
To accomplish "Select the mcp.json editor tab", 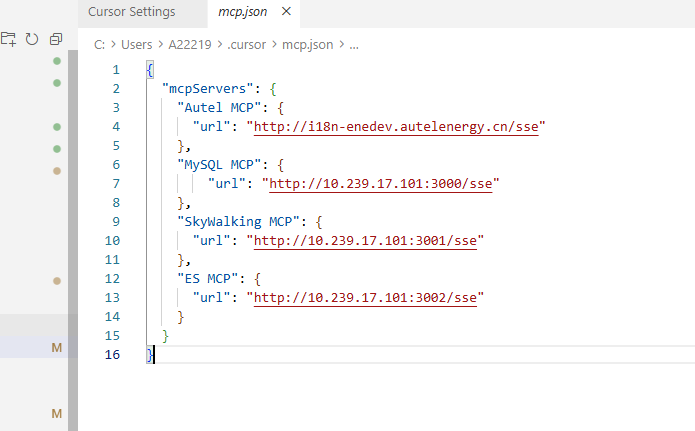I will 242,12.
